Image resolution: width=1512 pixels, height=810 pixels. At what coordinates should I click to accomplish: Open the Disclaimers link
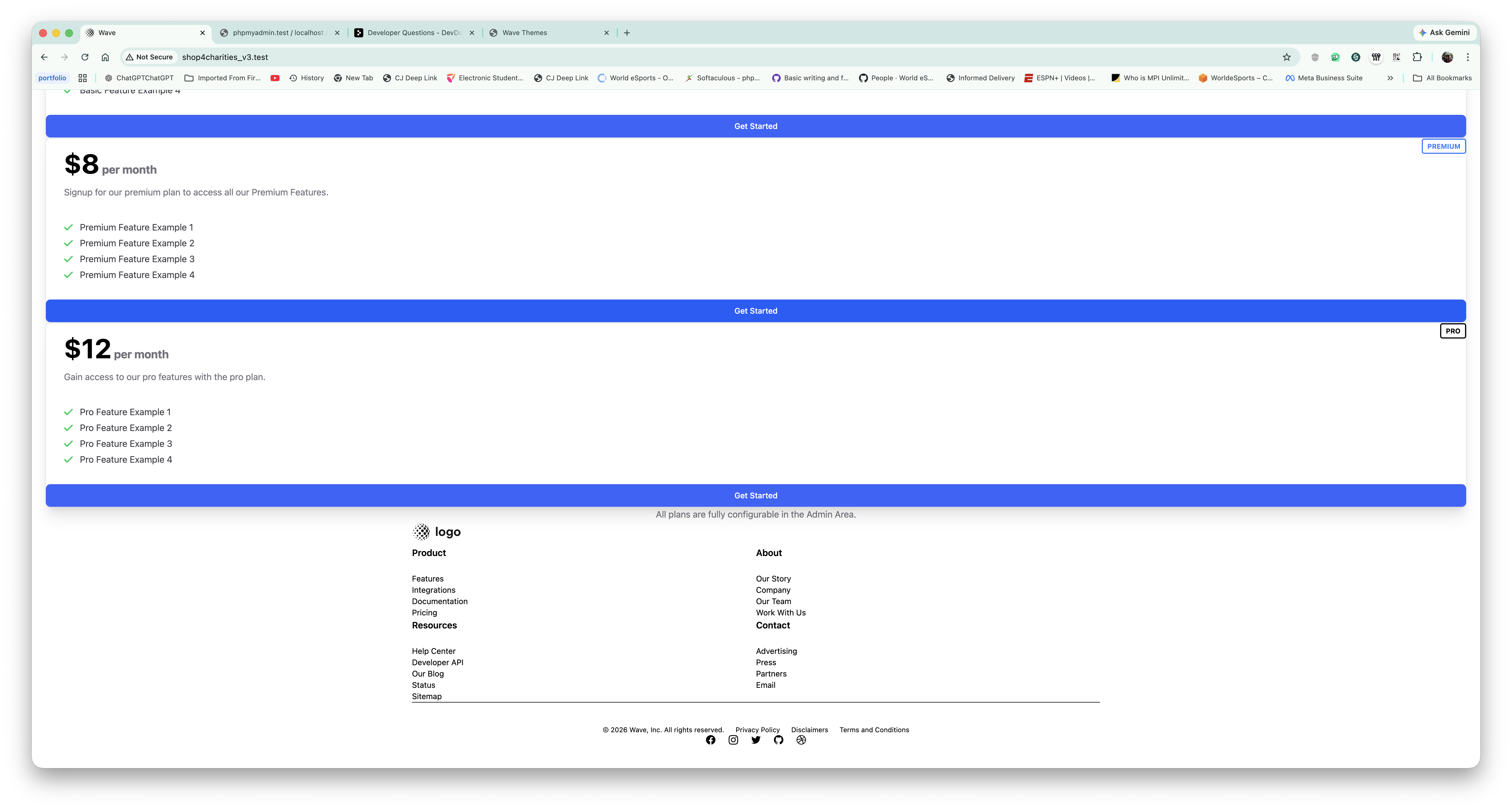[809, 730]
